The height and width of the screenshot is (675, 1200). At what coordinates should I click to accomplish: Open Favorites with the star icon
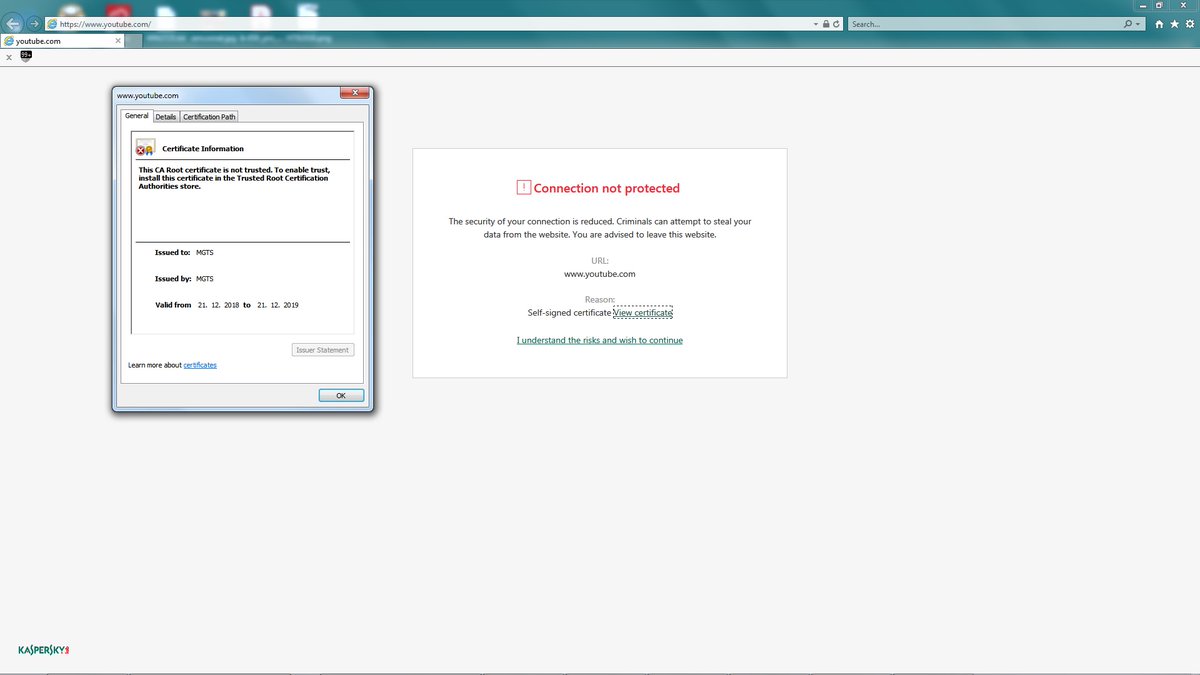point(1173,24)
